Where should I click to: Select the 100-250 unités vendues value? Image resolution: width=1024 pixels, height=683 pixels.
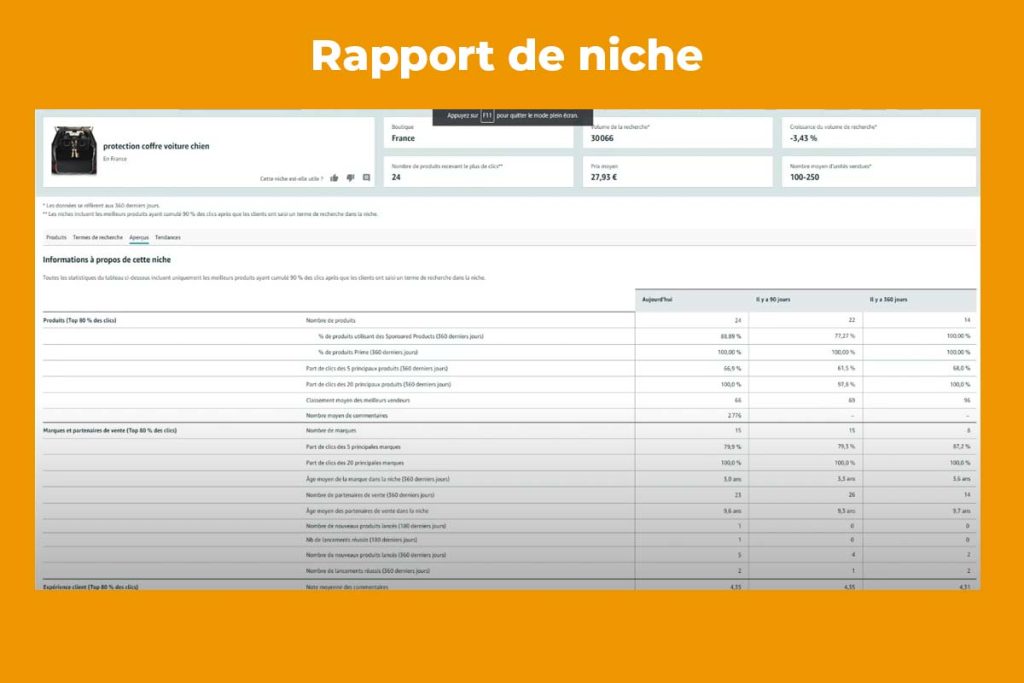[878, 170]
